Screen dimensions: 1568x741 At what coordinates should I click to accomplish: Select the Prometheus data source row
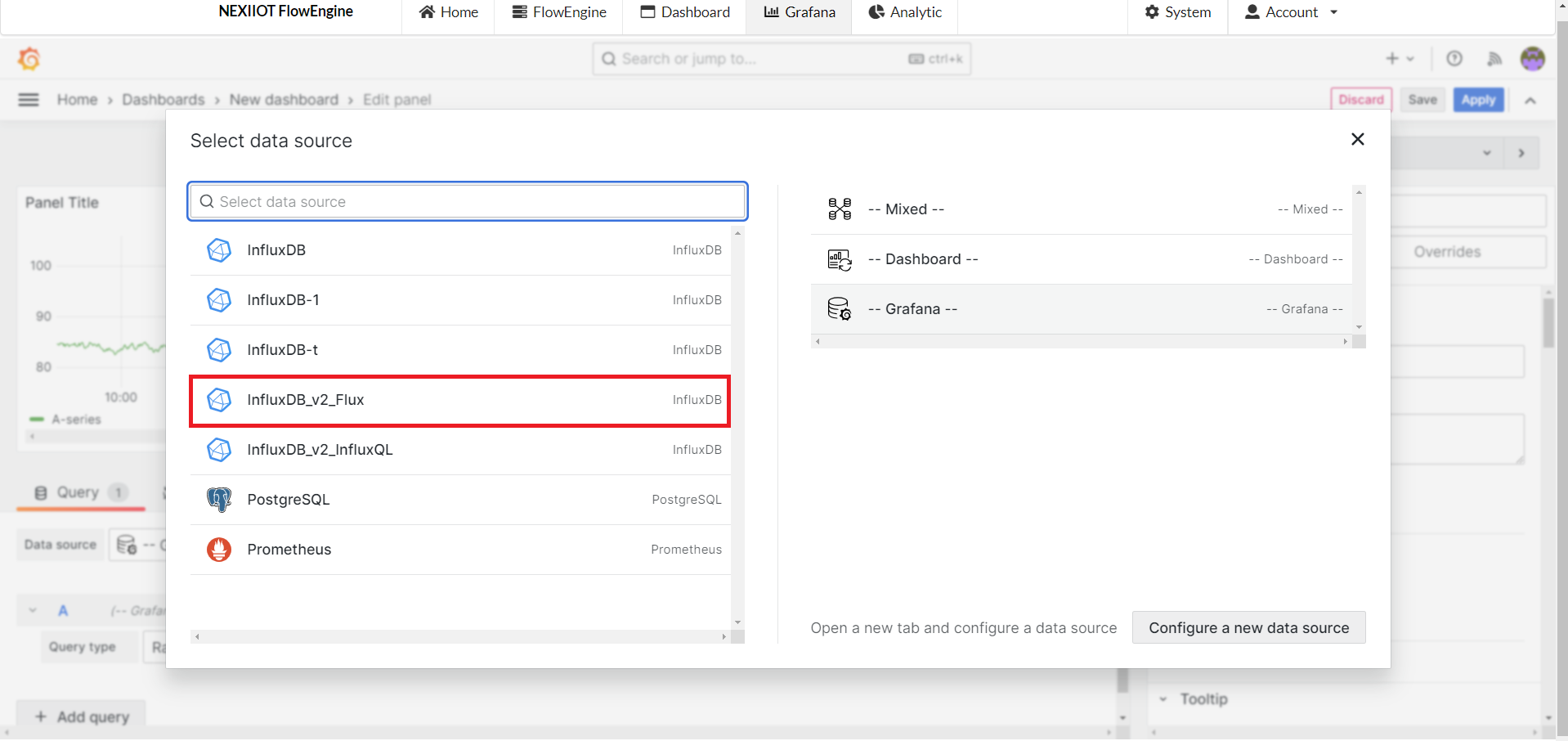(x=460, y=550)
